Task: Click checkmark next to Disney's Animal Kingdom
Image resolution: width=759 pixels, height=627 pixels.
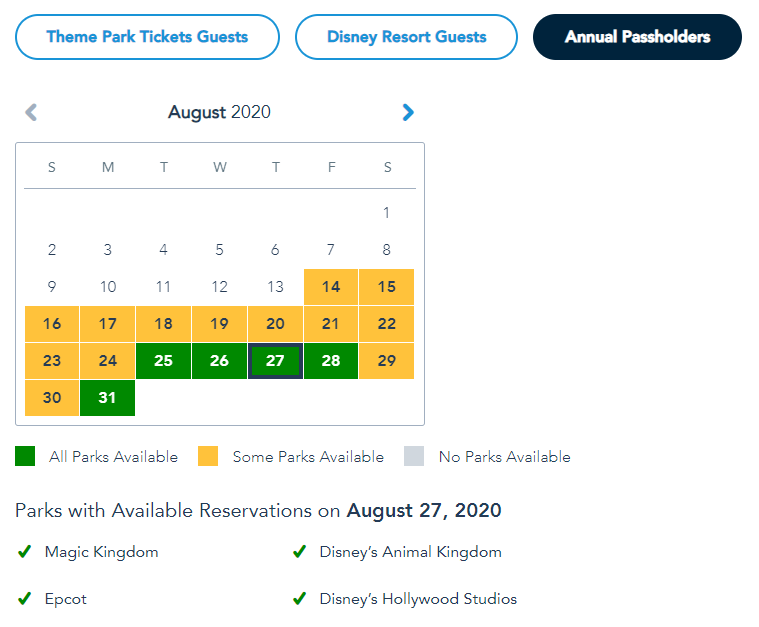Action: pos(298,552)
